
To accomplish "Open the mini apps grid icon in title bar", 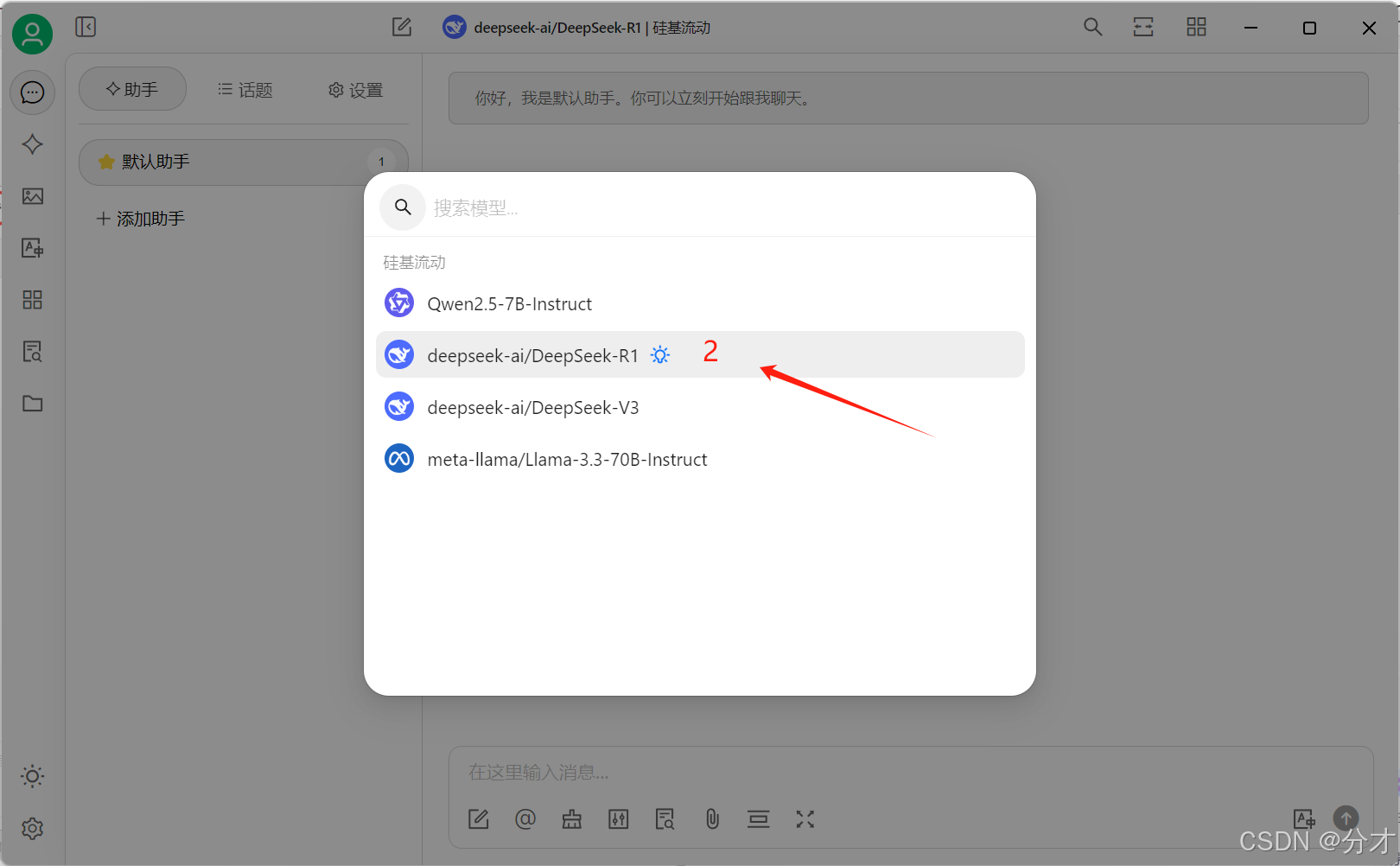I will coord(1196,27).
